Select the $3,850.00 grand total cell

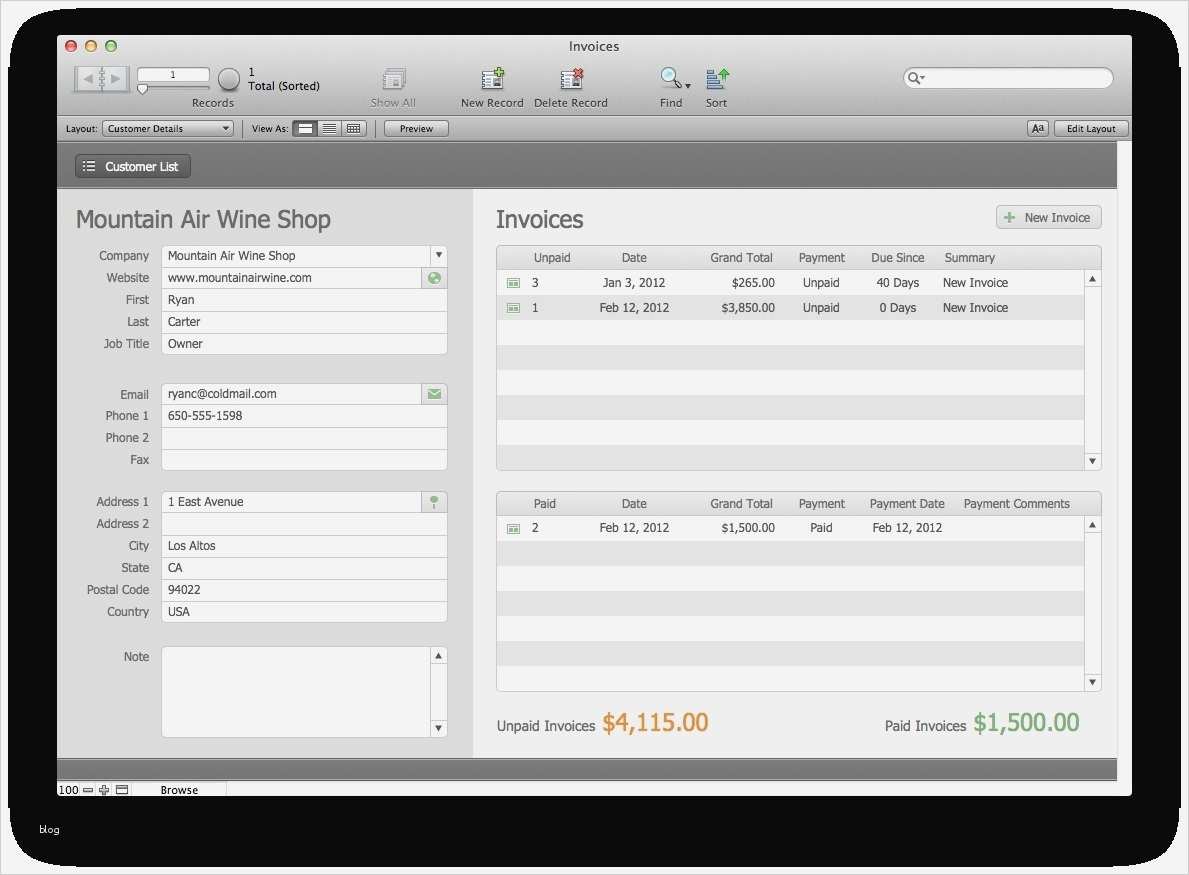click(748, 308)
